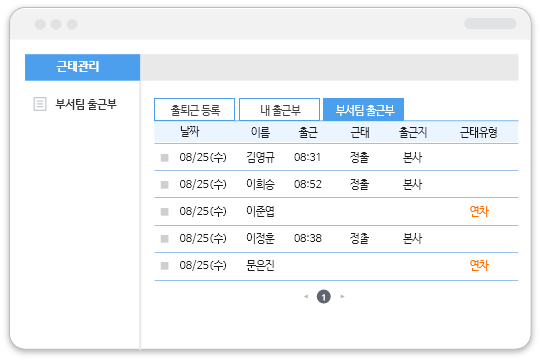The width and height of the screenshot is (541, 361).
Task: Tick the checkbox for 문은진 row
Action: (x=165, y=265)
